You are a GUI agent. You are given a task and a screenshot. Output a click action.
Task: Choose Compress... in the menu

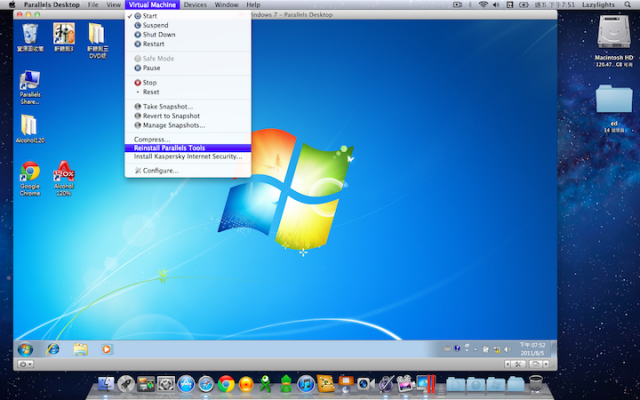(x=188, y=140)
